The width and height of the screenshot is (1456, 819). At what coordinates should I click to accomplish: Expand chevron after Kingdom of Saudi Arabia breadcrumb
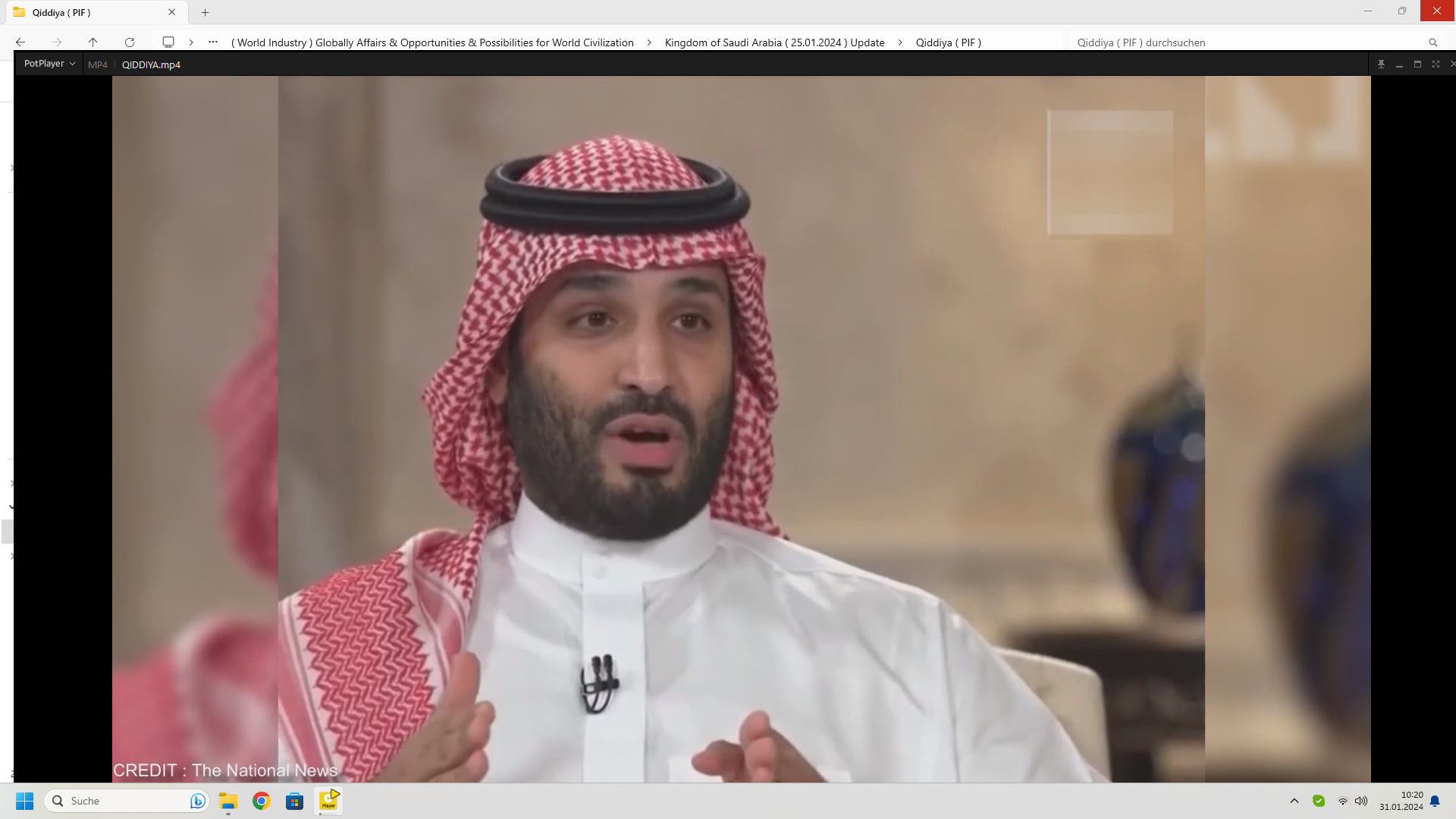coord(900,42)
